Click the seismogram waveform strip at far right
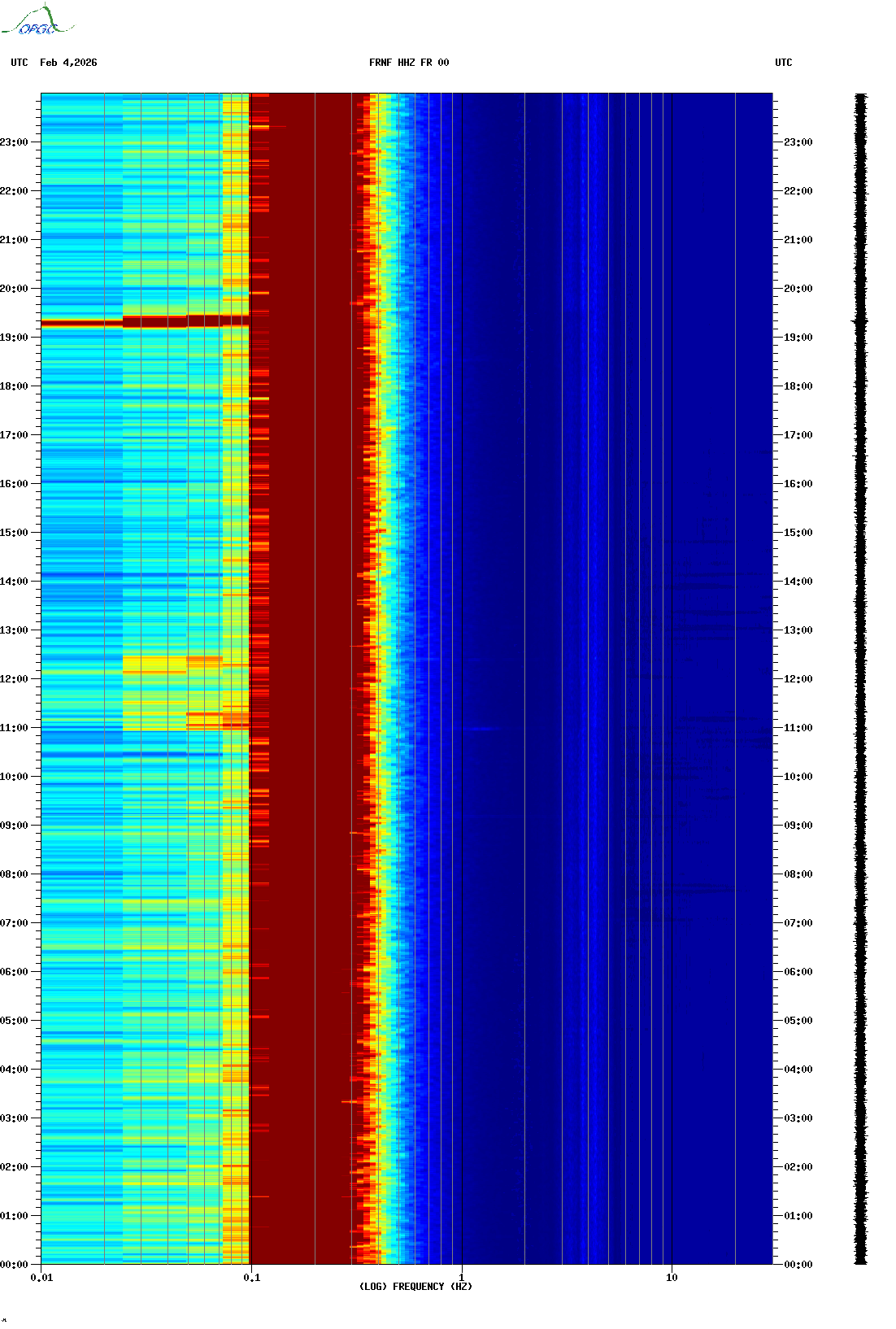The width and height of the screenshot is (896, 1329). [x=860, y=678]
